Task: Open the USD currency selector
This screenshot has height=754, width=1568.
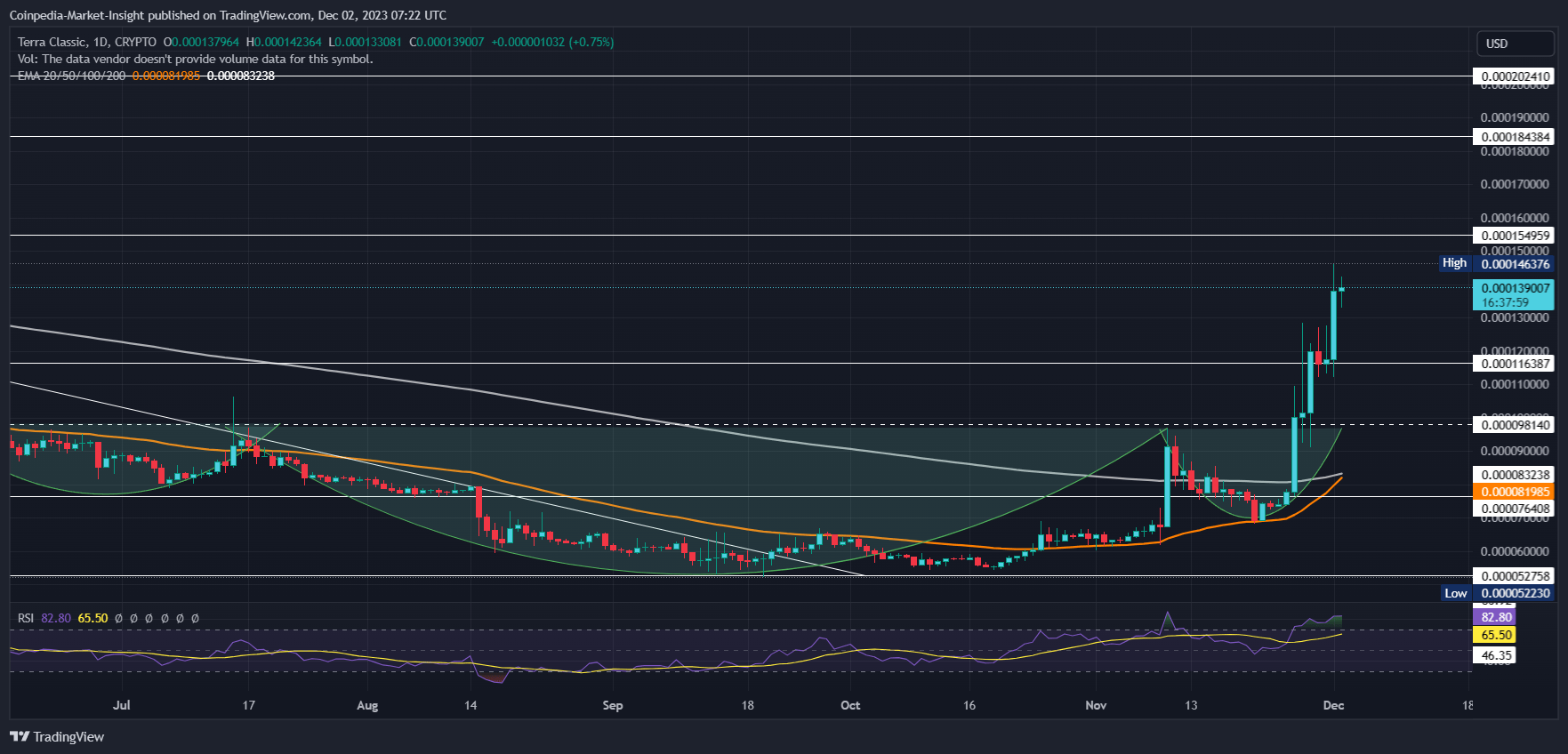Action: (1516, 44)
